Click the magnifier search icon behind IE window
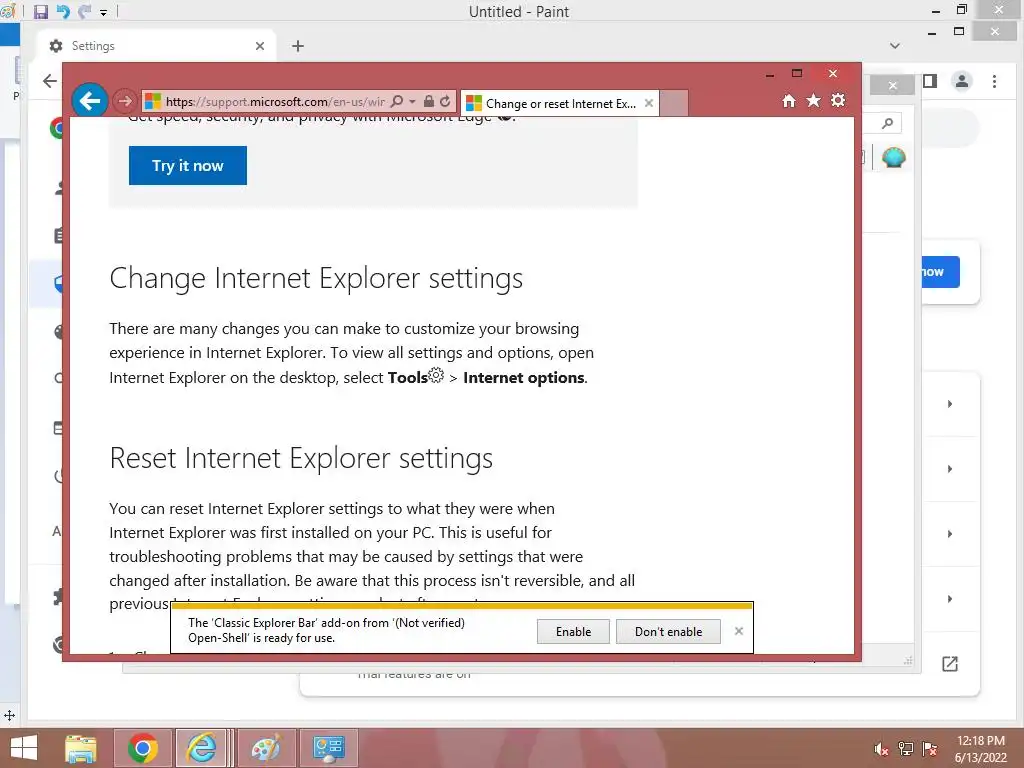Screen dimensions: 1024x768 tap(887, 123)
